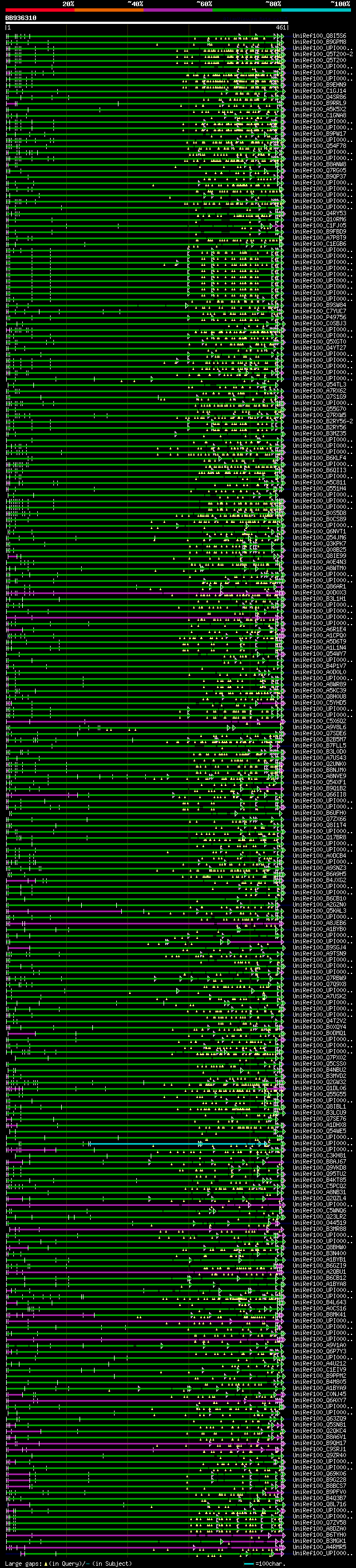Select hit label UniRef100_C0SBJ3

tap(319, 323)
